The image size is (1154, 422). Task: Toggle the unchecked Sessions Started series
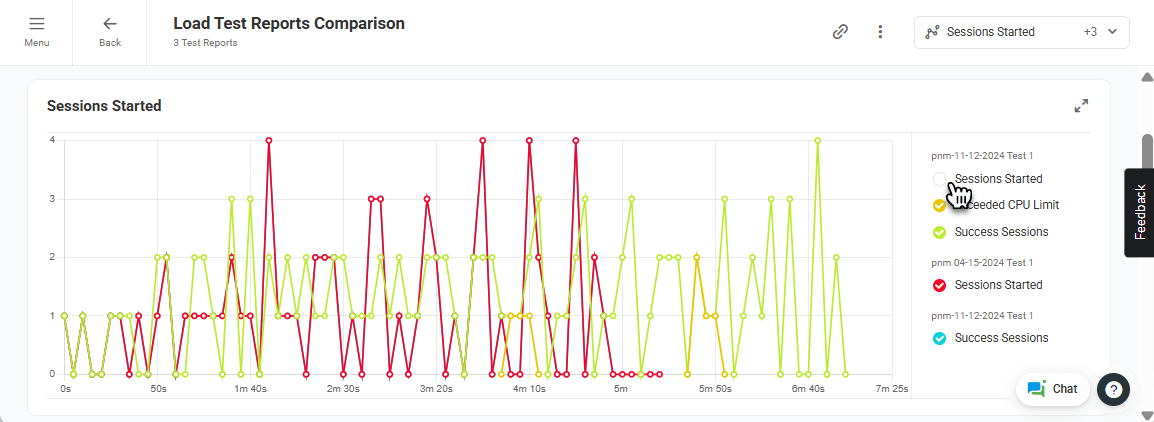tap(939, 179)
